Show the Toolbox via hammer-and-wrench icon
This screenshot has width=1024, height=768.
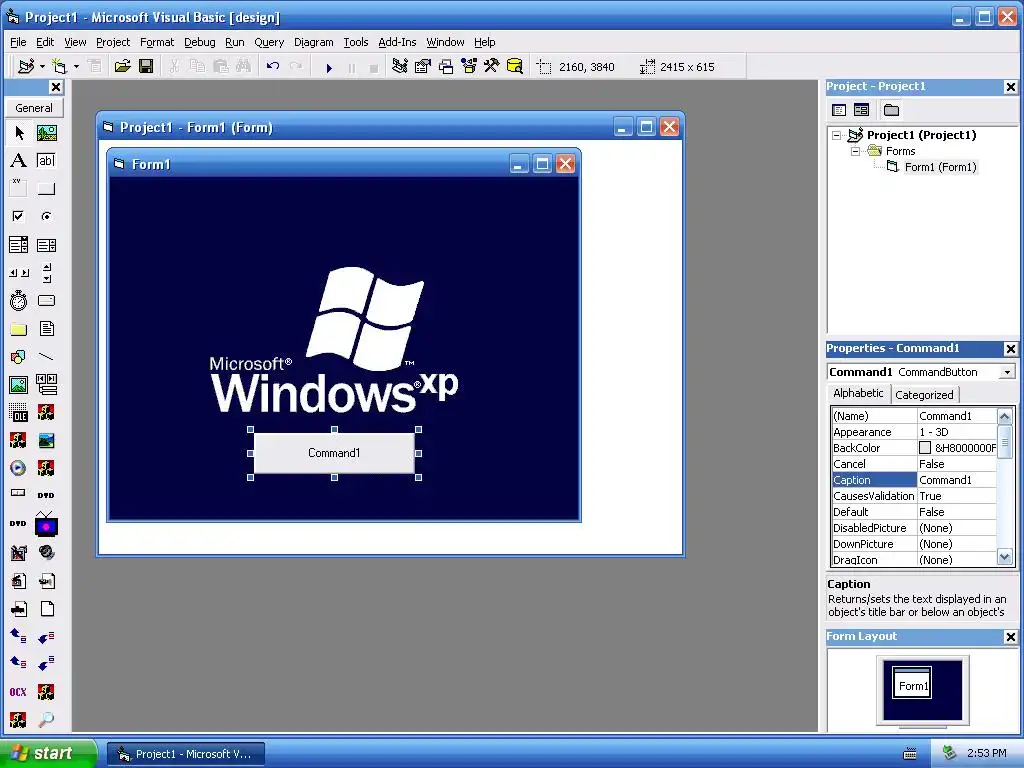click(492, 66)
